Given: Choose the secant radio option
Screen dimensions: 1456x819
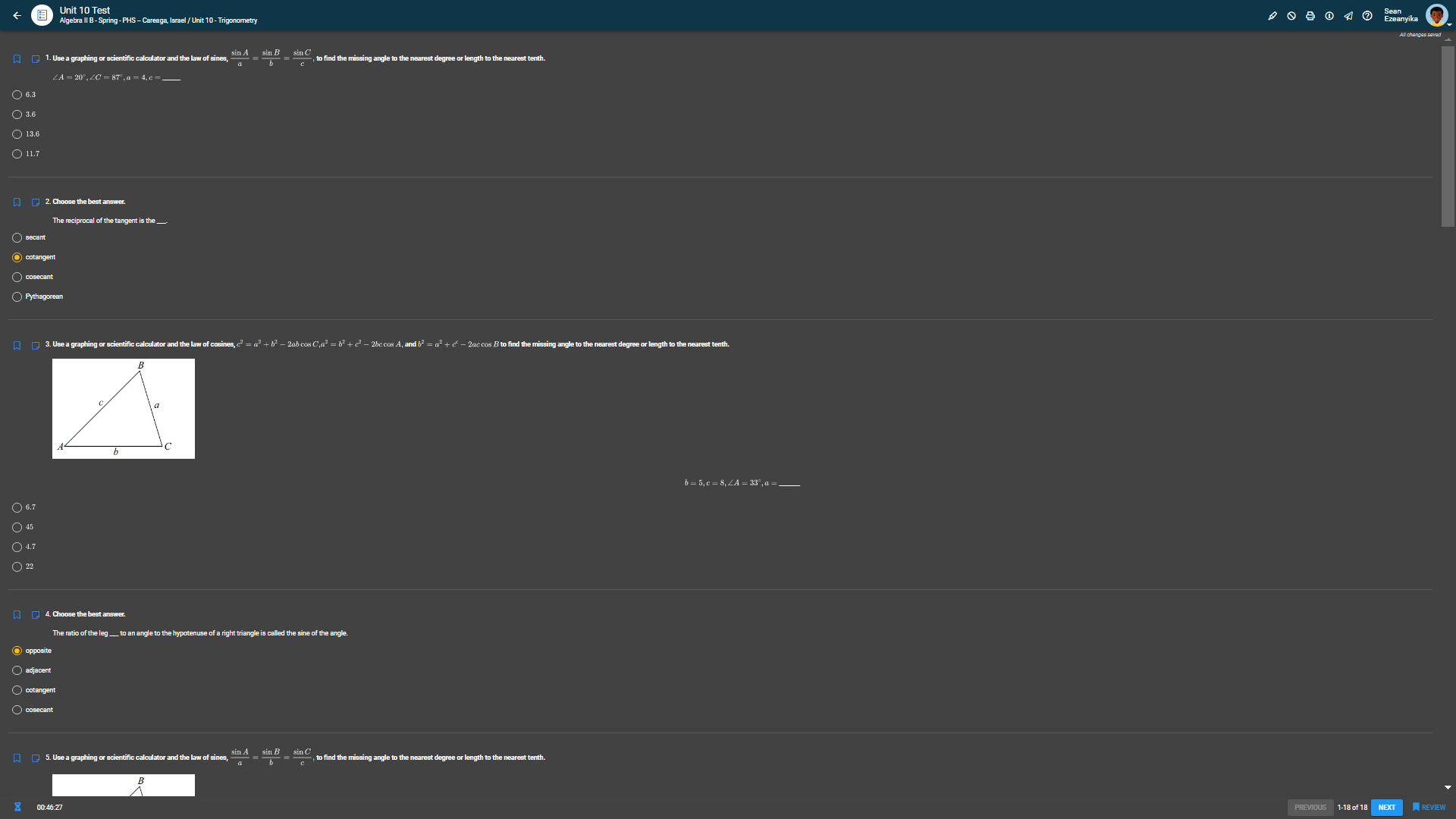Looking at the screenshot, I should (17, 237).
